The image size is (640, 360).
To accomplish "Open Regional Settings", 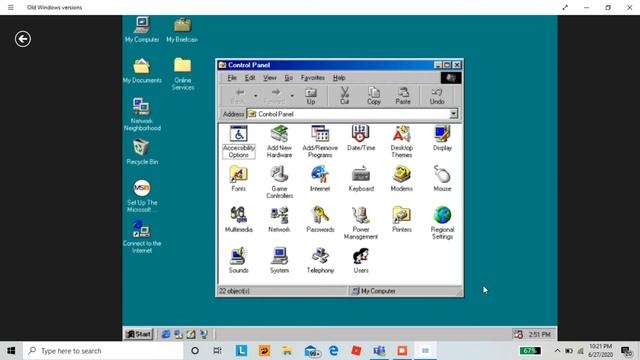I will pyautogui.click(x=442, y=223).
